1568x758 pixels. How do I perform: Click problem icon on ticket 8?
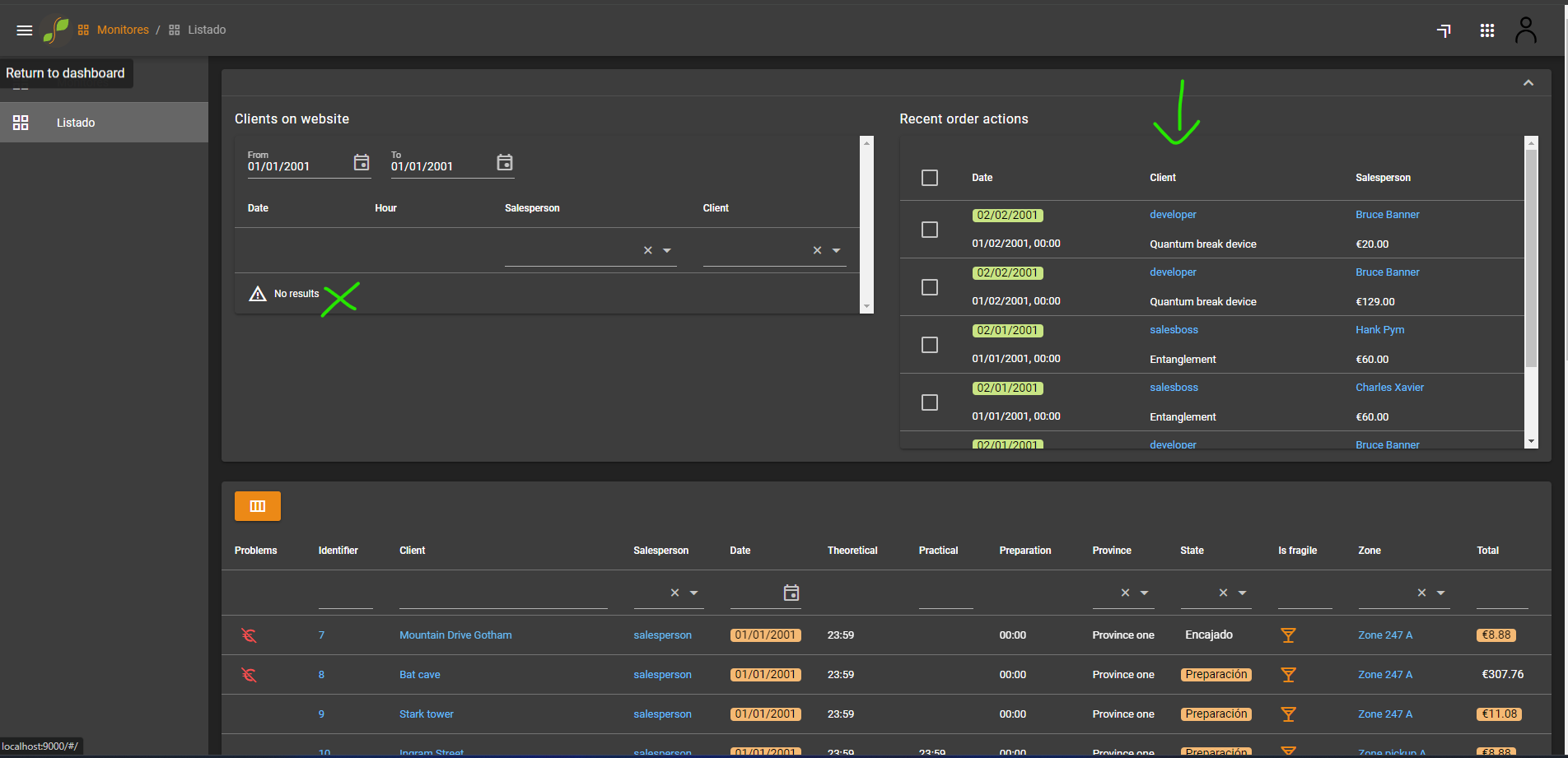coord(249,675)
